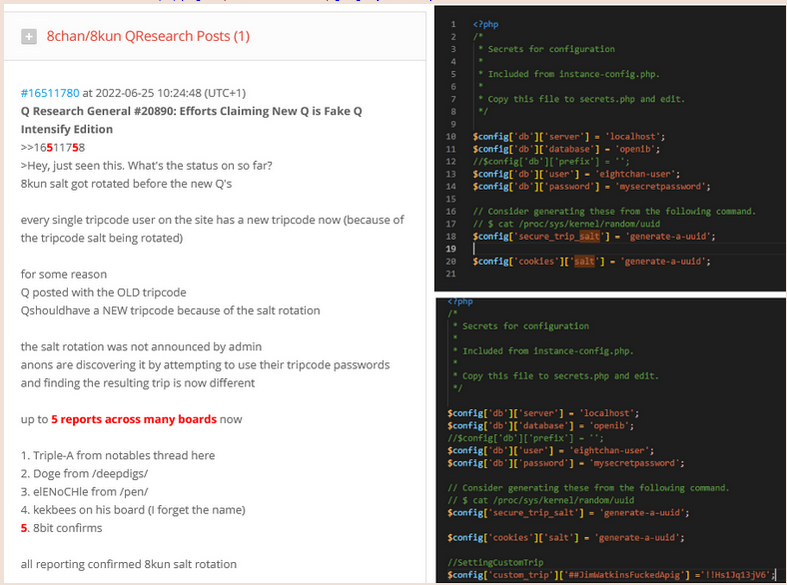Open post link #16511780
787x585 pixels.
coord(50,93)
